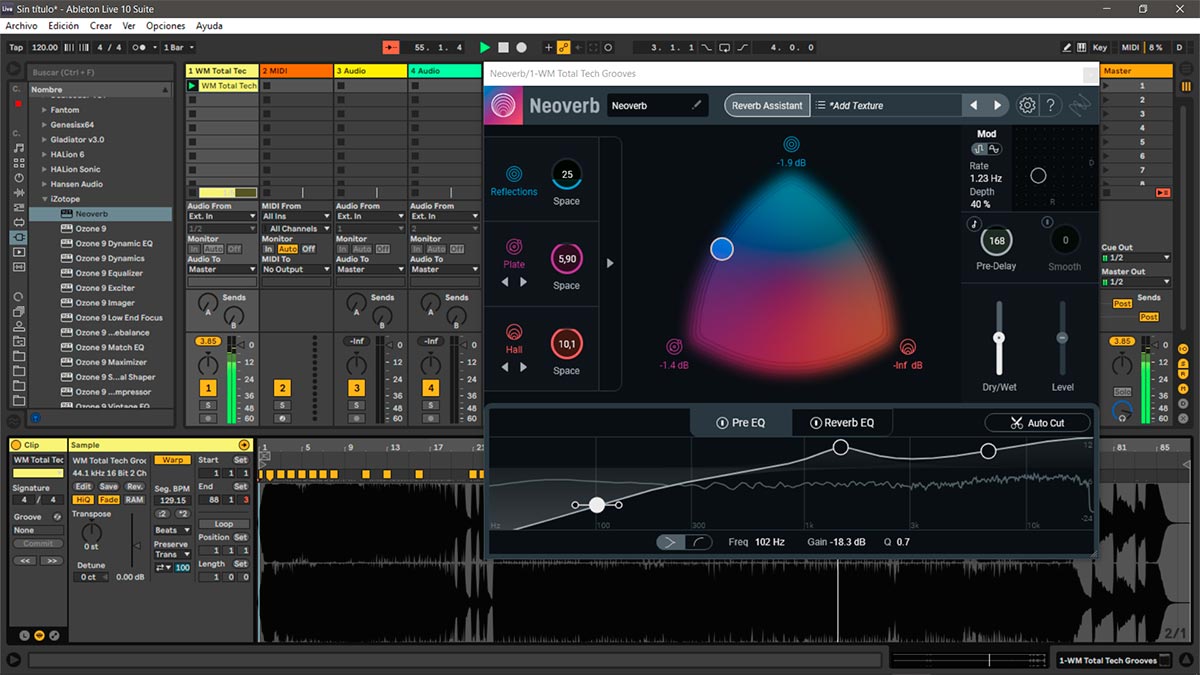Image resolution: width=1200 pixels, height=675 pixels.
Task: Start playback with the Play button
Action: point(485,47)
